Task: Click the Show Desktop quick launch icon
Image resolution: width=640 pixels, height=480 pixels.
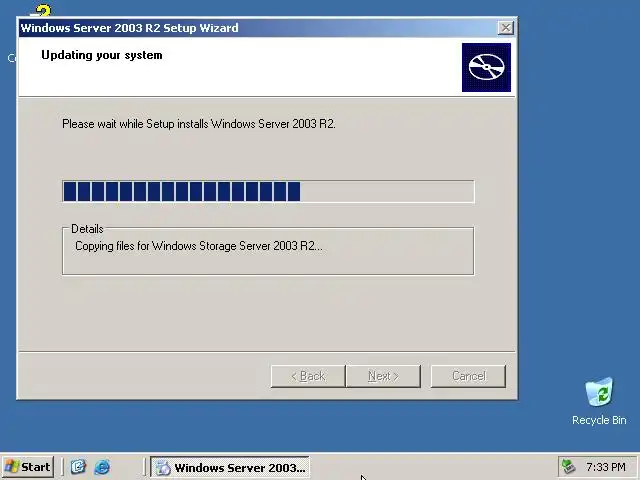Action: (x=78, y=467)
